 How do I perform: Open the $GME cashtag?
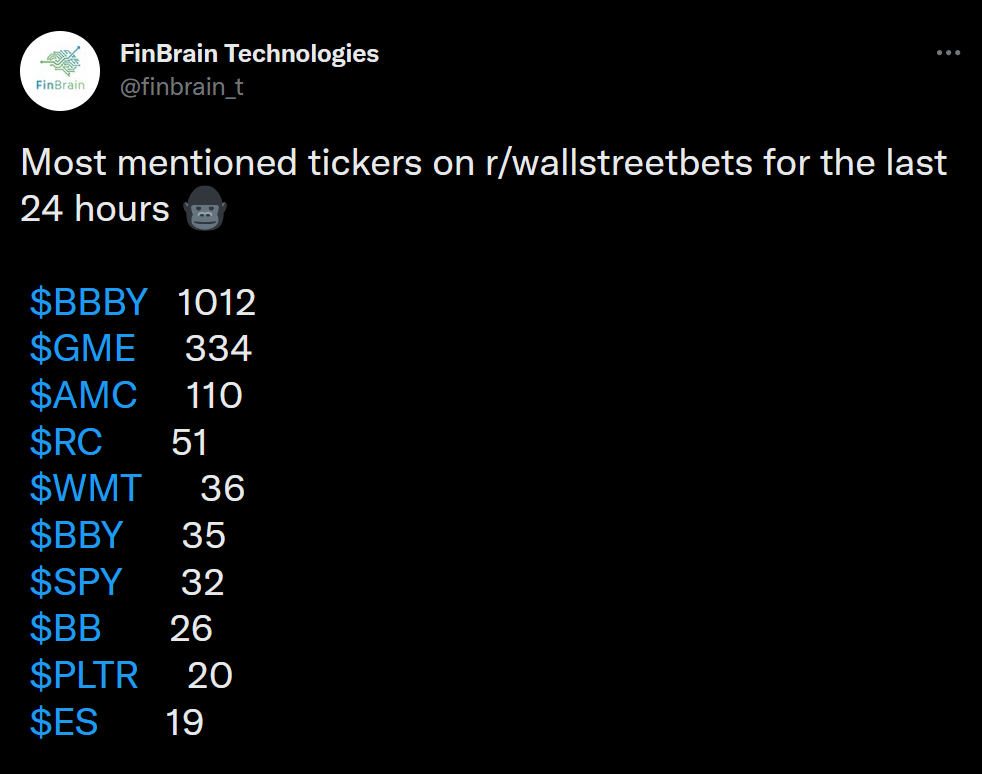click(82, 348)
